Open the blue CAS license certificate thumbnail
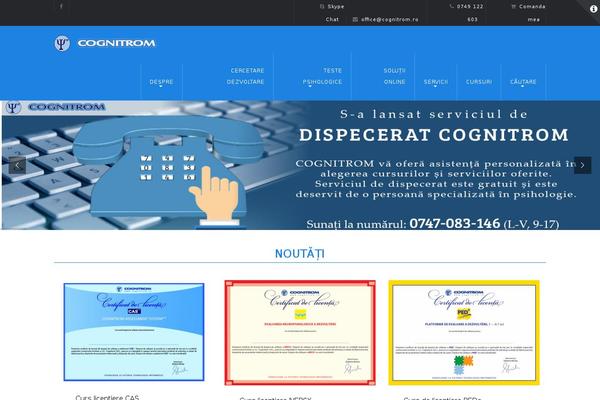This screenshot has height=400, width=600. pyautogui.click(x=134, y=332)
